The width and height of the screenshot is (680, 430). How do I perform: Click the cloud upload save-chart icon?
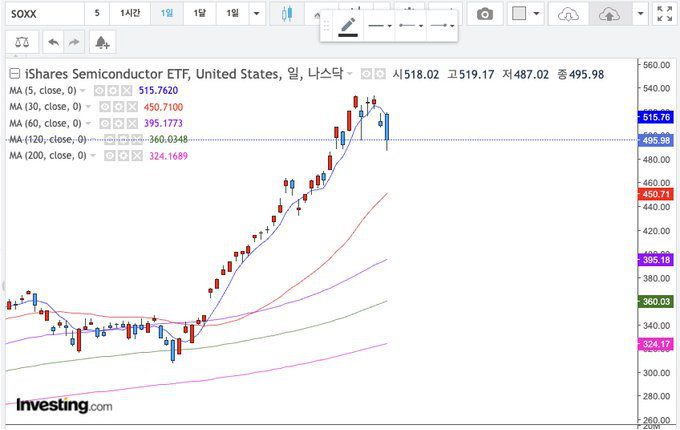(609, 14)
